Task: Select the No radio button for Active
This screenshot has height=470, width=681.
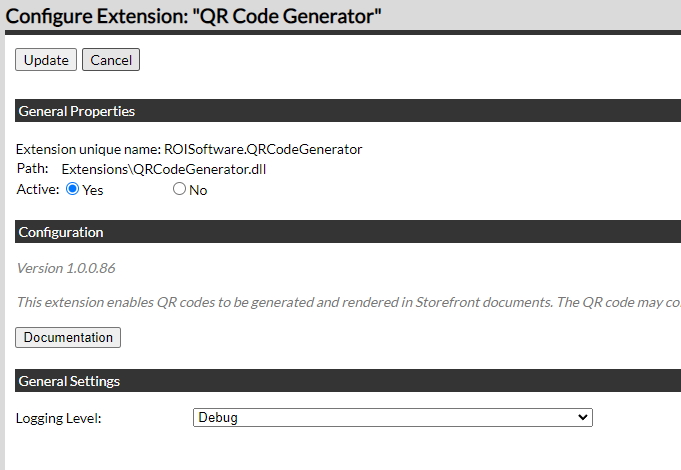Action: tap(180, 189)
